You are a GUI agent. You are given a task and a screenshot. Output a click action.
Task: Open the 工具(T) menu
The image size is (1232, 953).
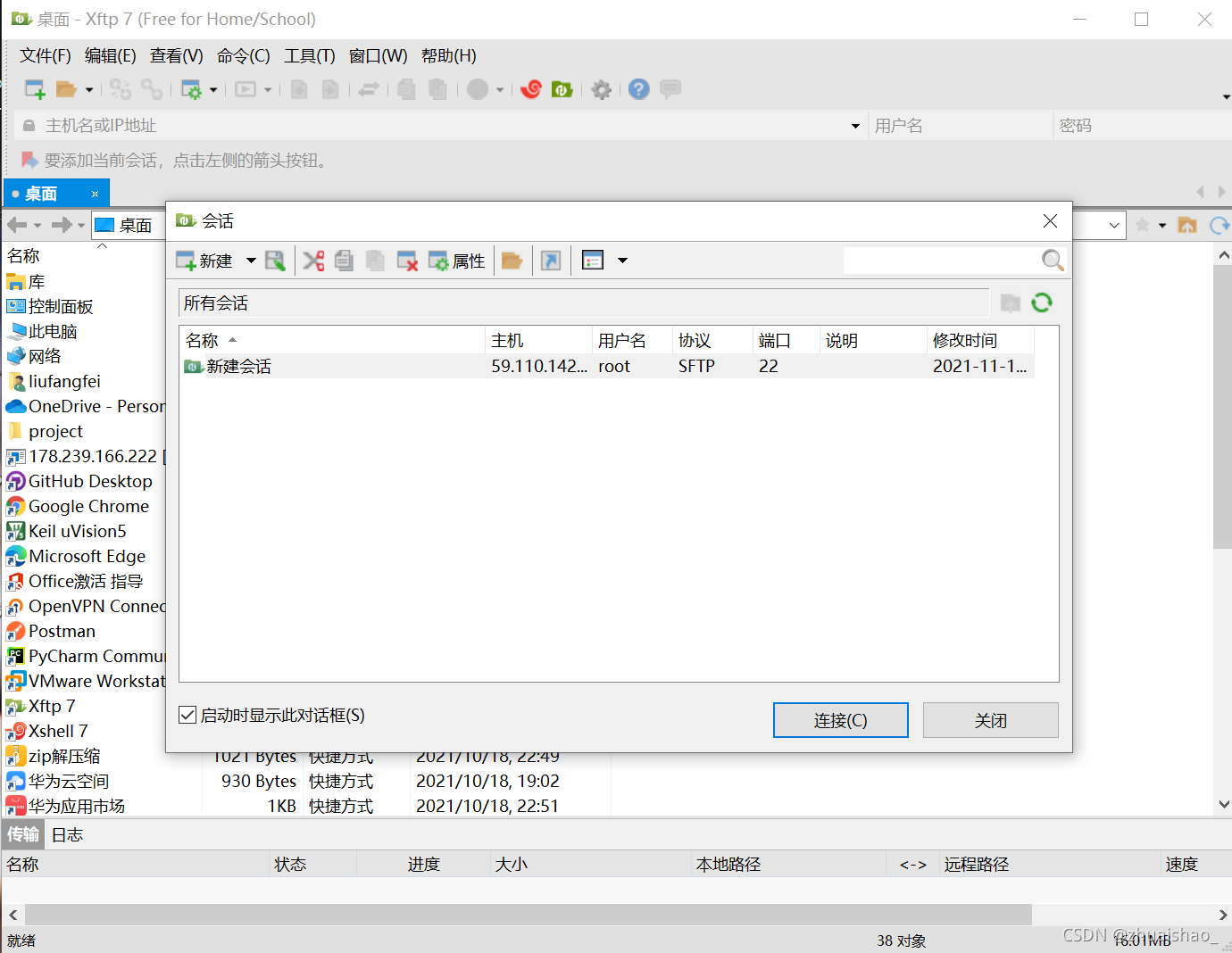click(x=310, y=56)
